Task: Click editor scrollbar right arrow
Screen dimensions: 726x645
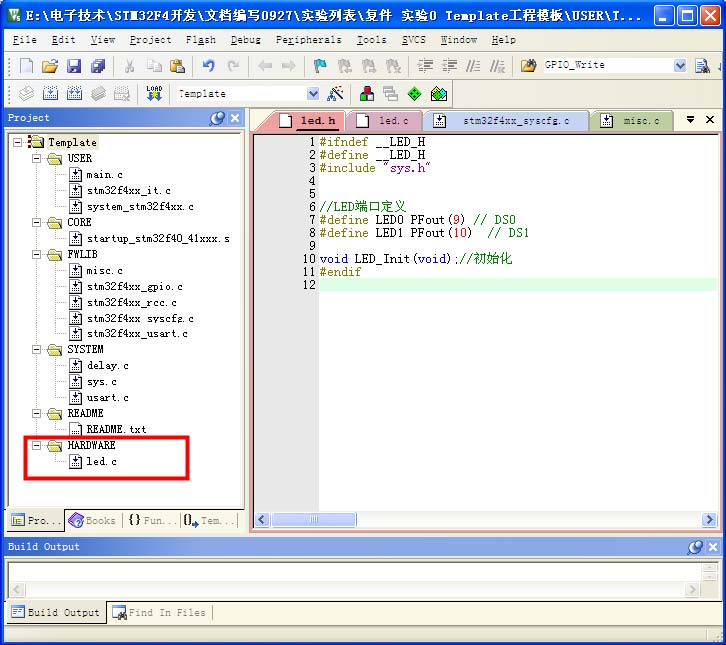Action: click(708, 520)
